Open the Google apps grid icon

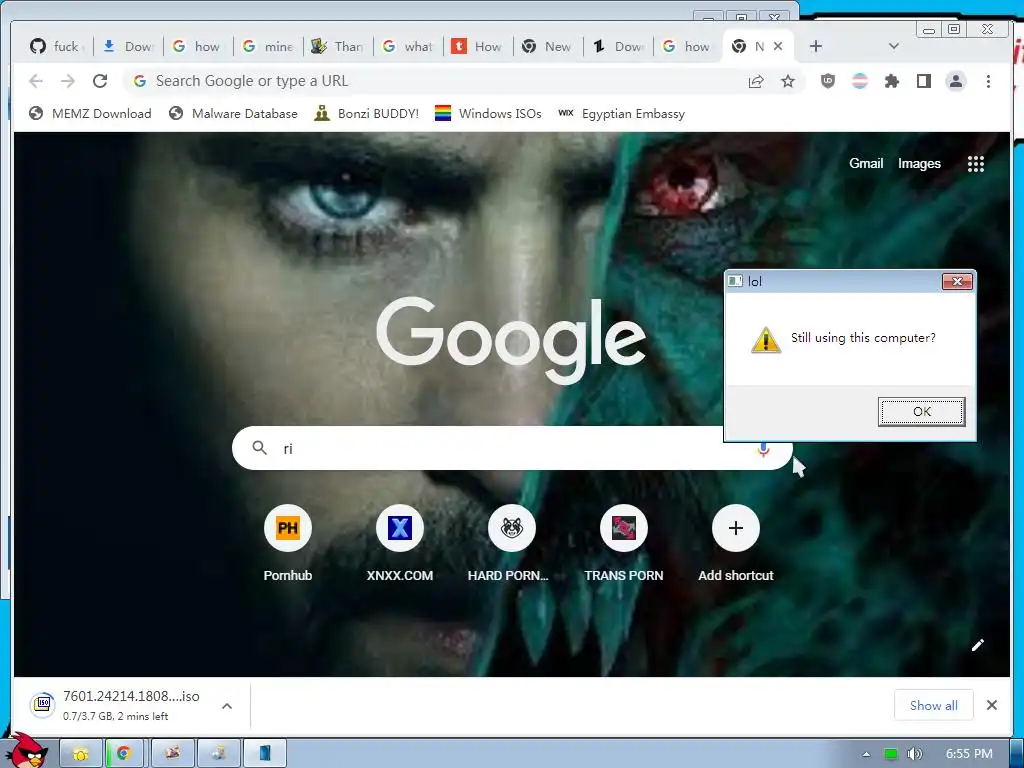pyautogui.click(x=976, y=164)
